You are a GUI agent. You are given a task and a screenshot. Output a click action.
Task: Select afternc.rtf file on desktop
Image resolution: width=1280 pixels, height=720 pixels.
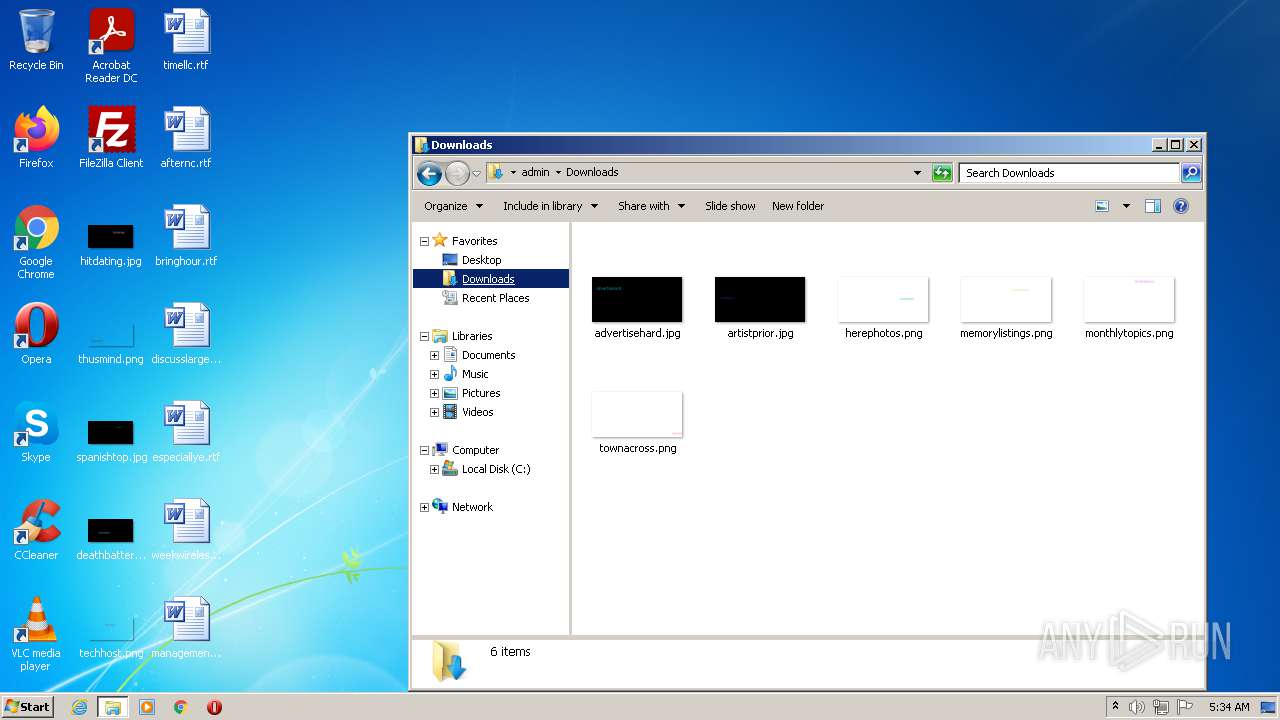[186, 137]
